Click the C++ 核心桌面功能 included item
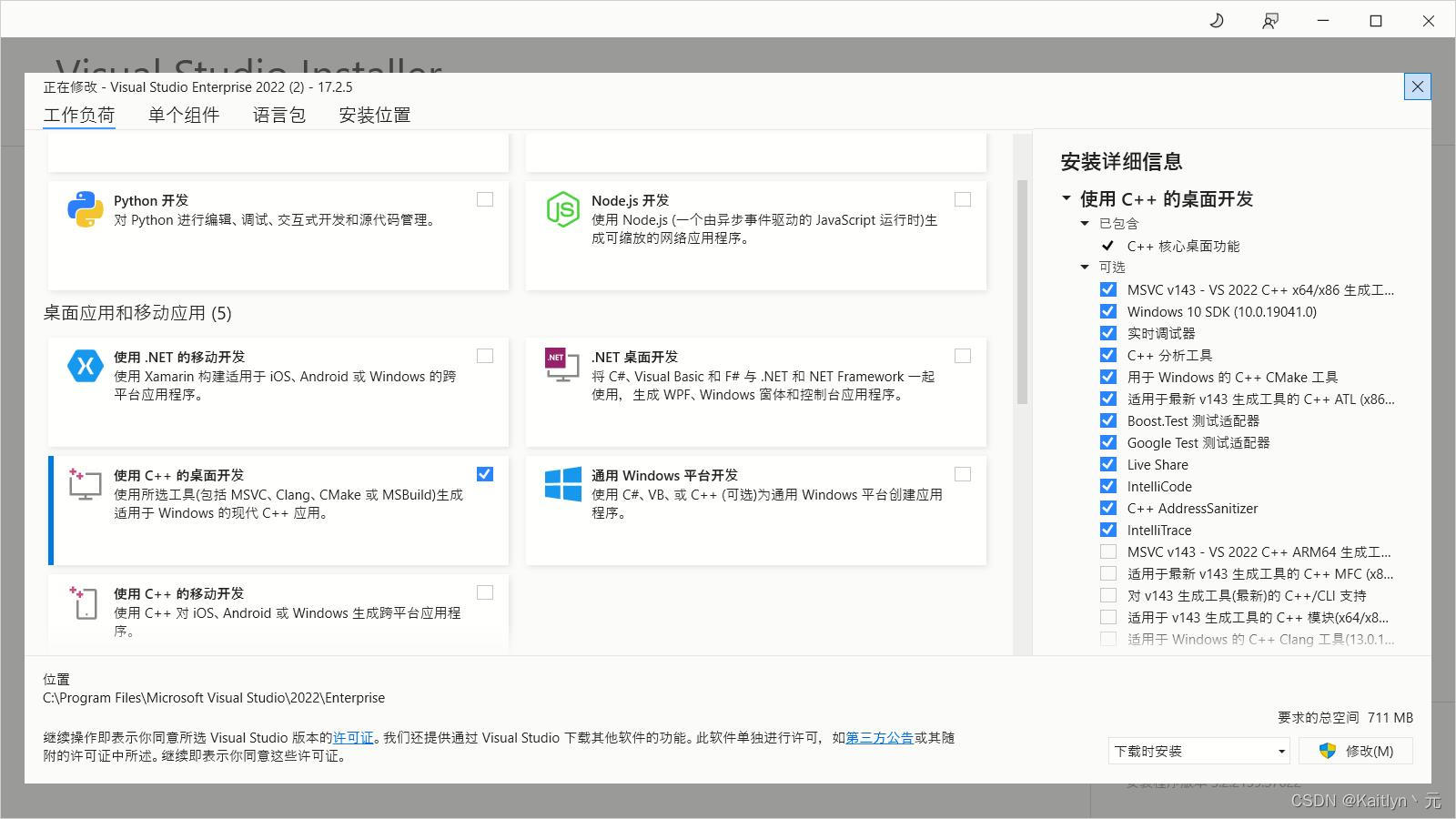 click(1183, 246)
